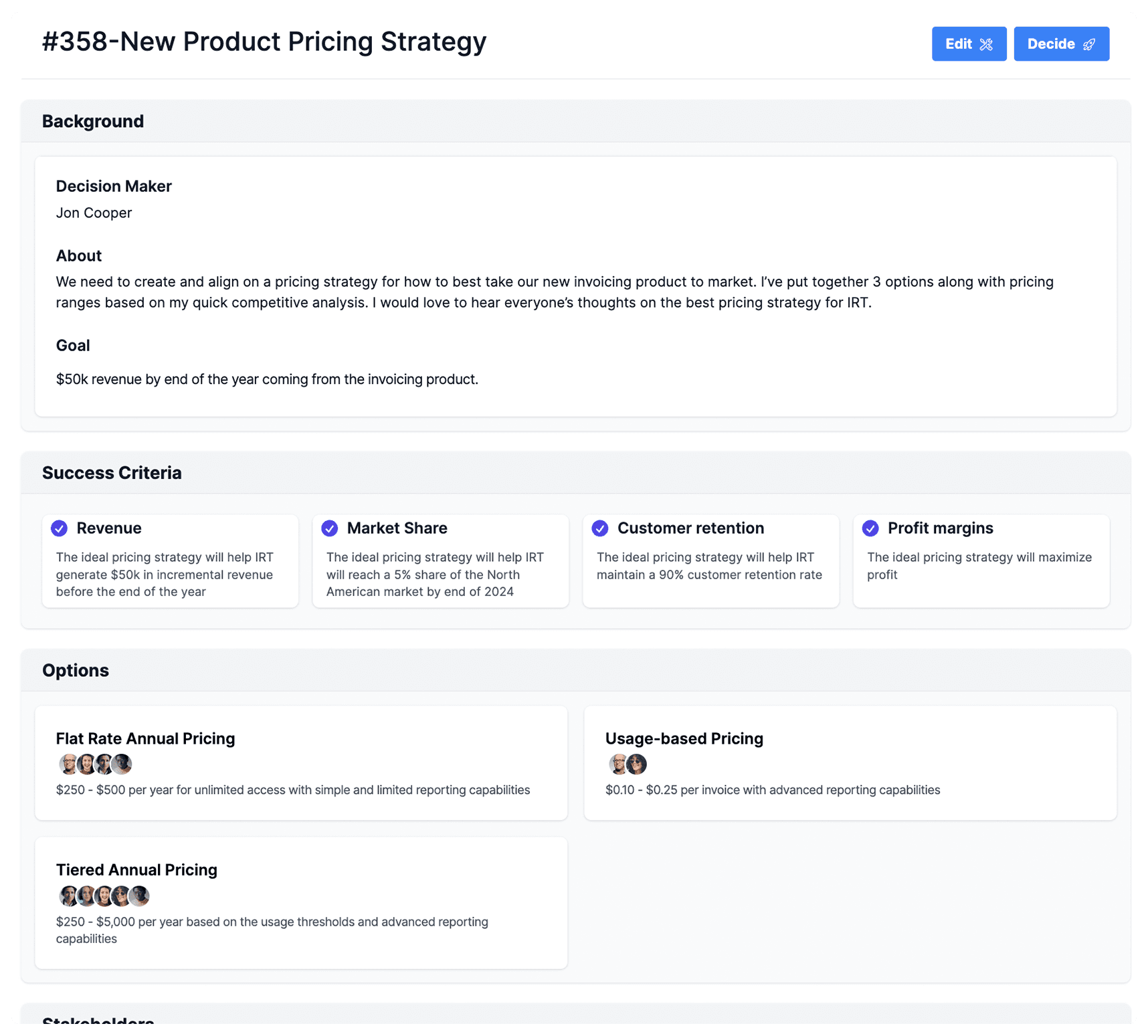Click second avatar under Usage-based Pricing
Image resolution: width=1148 pixels, height=1036 pixels.
[x=637, y=764]
